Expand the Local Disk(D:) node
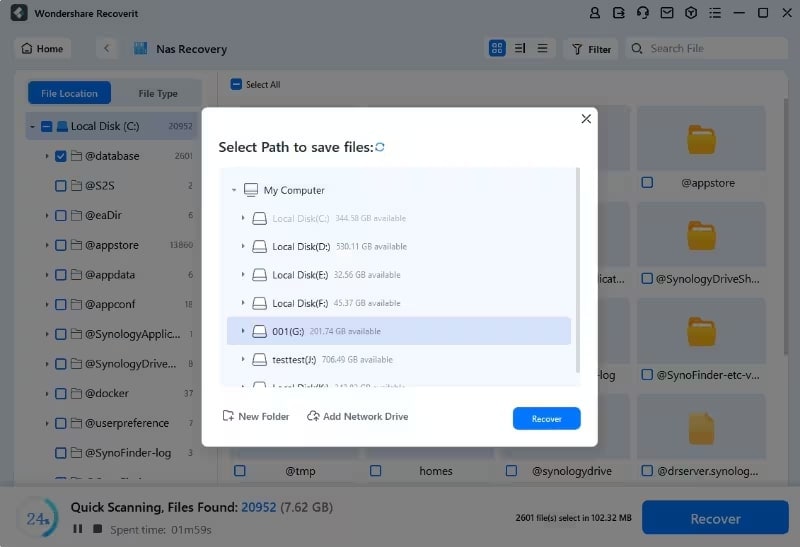The height and width of the screenshot is (547, 800). coord(243,246)
